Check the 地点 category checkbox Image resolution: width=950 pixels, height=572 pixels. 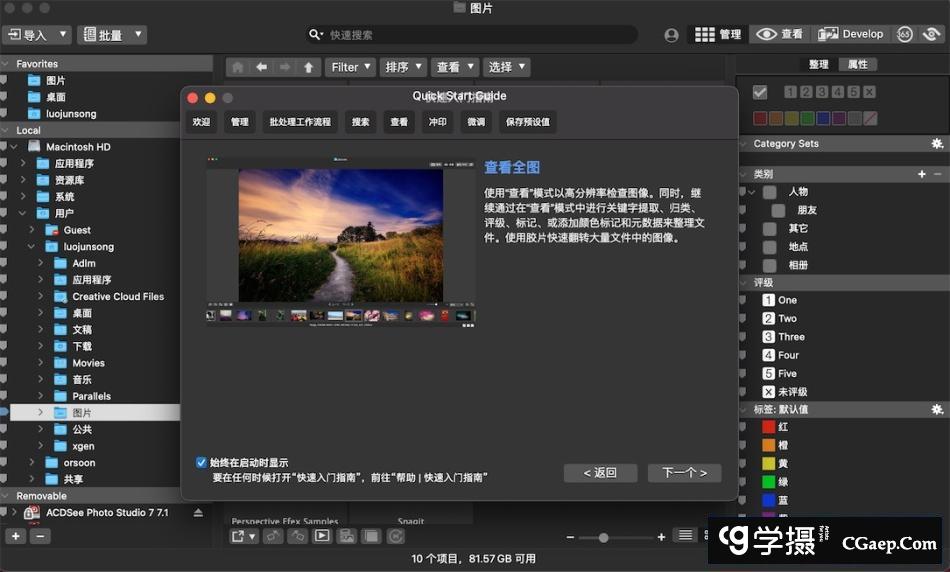[769, 247]
